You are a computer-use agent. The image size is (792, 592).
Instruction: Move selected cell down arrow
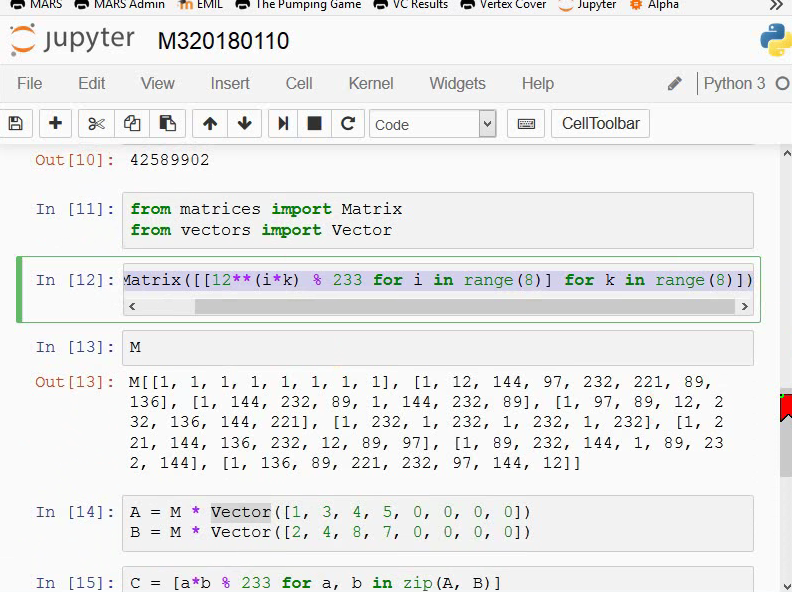coord(244,123)
